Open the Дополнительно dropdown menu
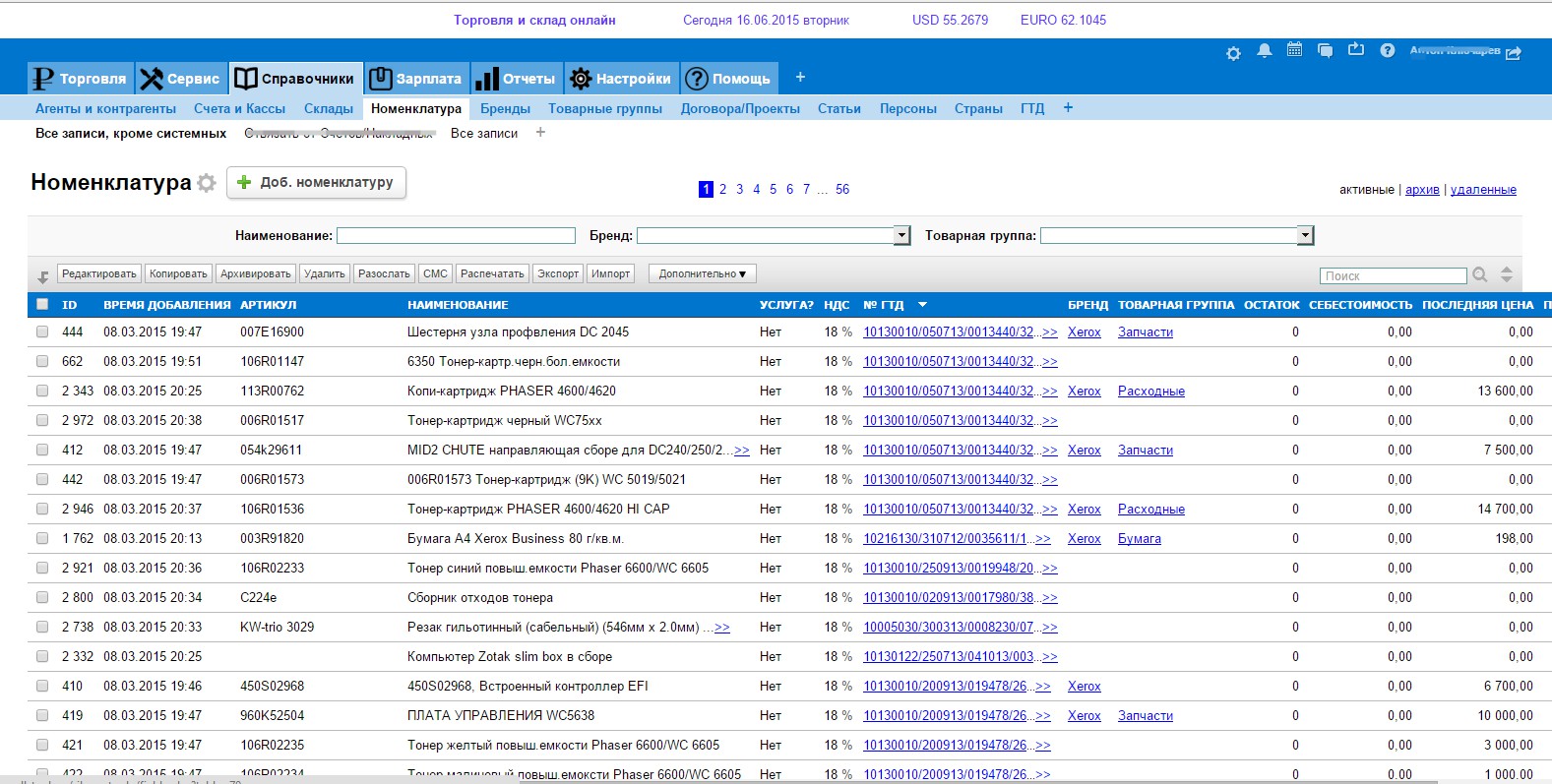 pos(702,273)
